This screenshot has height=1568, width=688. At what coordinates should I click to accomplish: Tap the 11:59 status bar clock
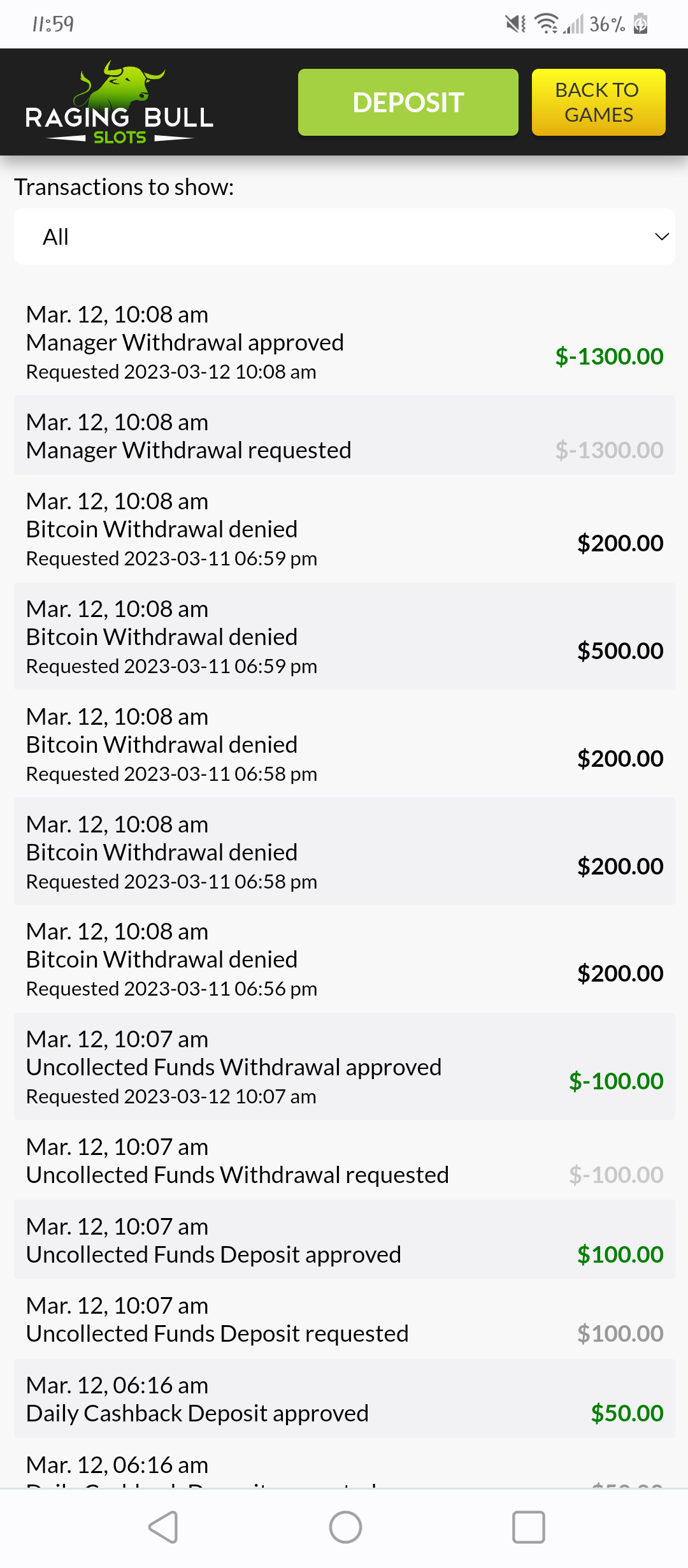53,24
